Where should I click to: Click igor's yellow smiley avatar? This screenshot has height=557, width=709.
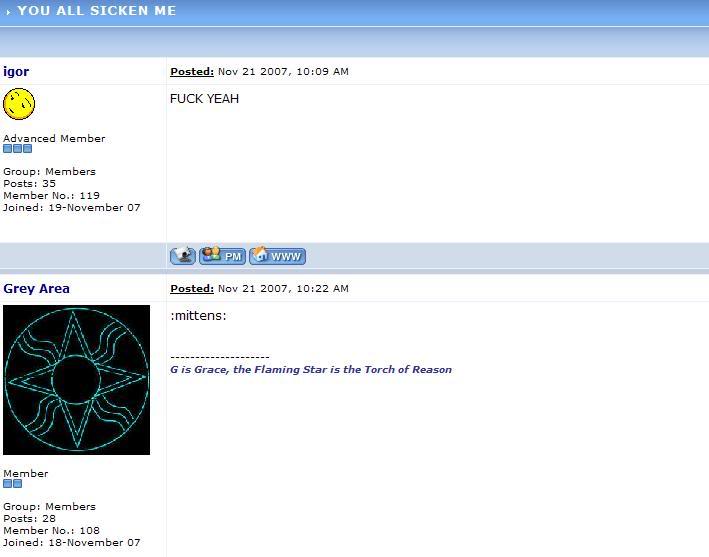(x=19, y=104)
